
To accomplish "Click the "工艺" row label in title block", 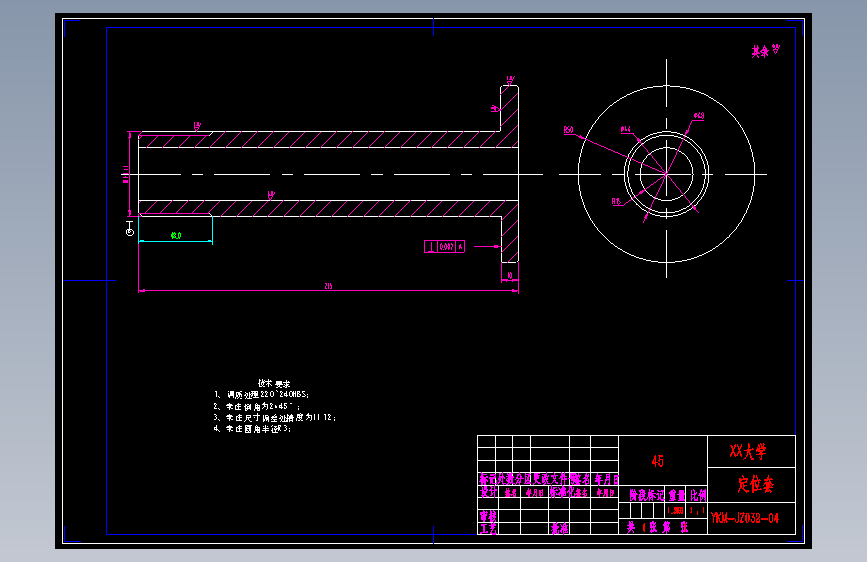I will click(488, 528).
